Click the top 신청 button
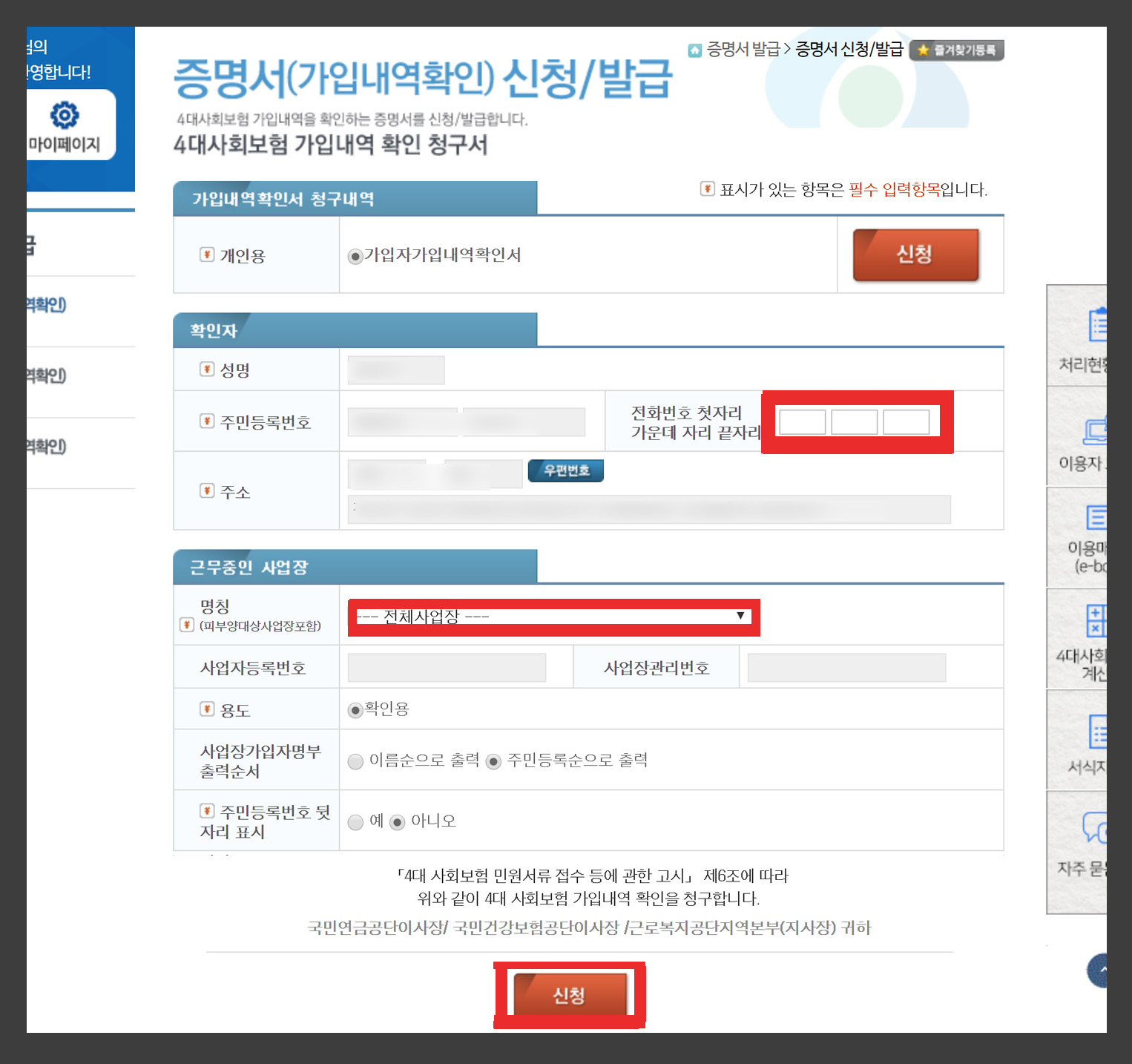Image resolution: width=1132 pixels, height=1064 pixels. [x=915, y=254]
